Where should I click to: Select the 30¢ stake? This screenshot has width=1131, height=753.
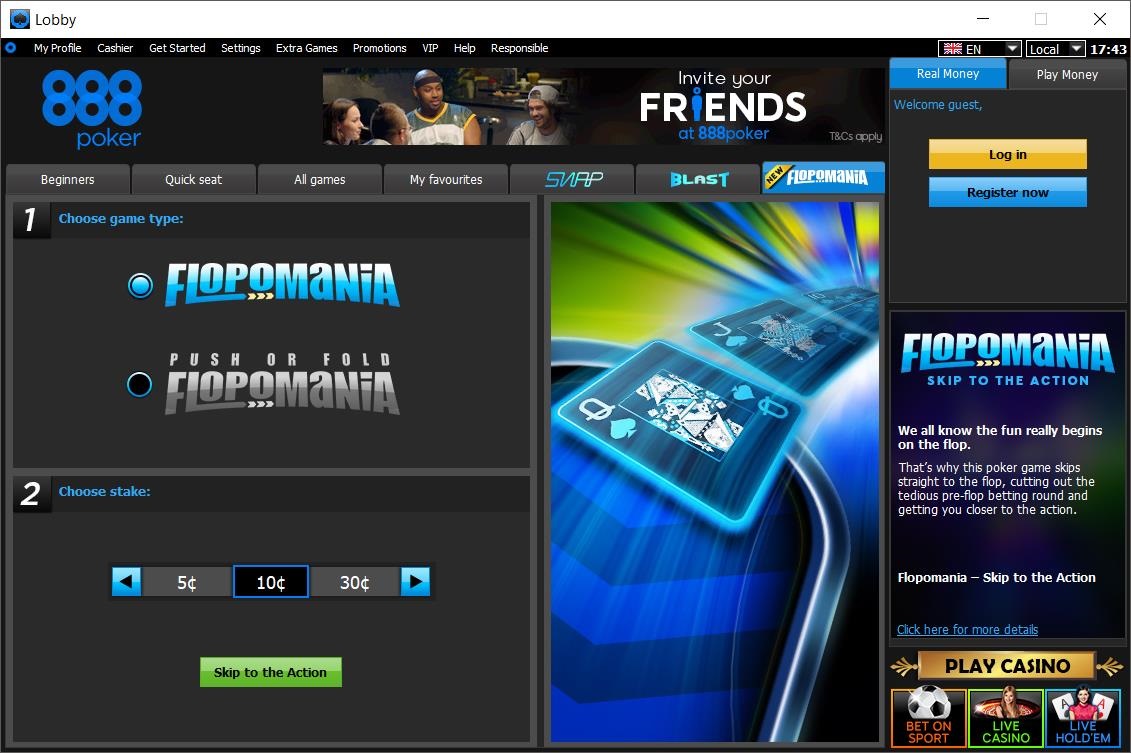(355, 582)
